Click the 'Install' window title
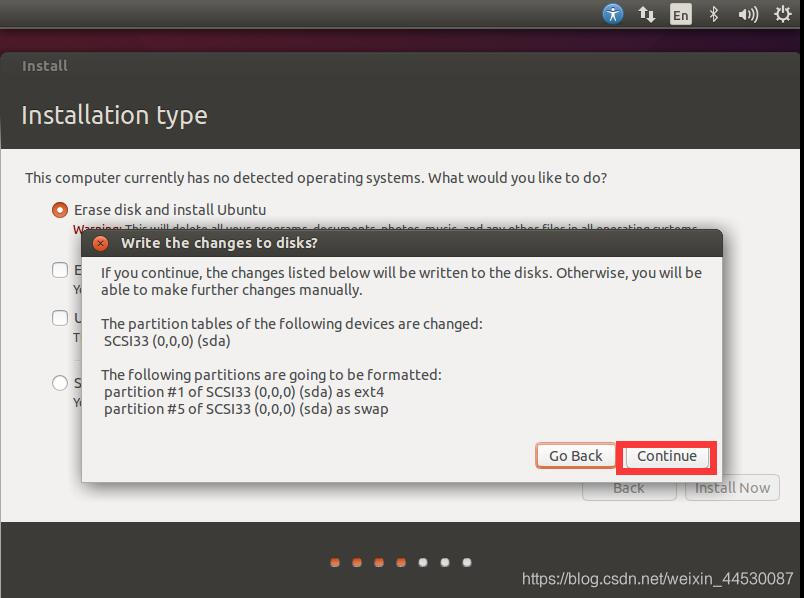The image size is (804, 598). point(45,66)
